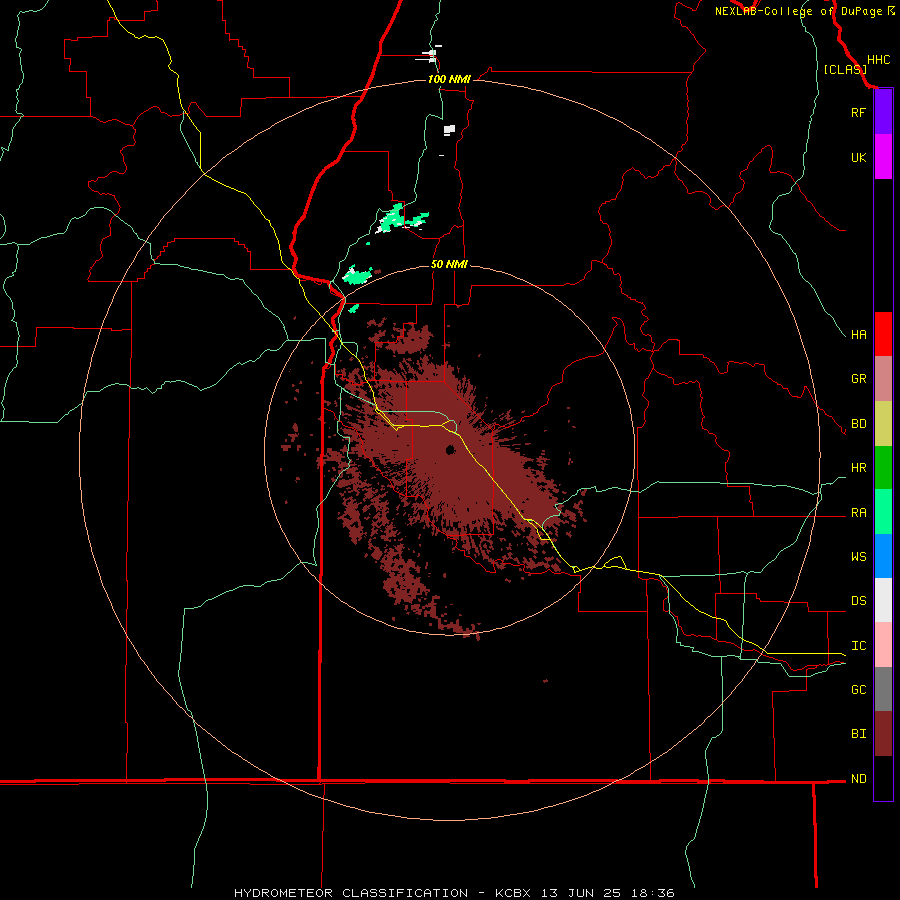Click the GC legend label
The width and height of the screenshot is (900, 900).
(858, 689)
